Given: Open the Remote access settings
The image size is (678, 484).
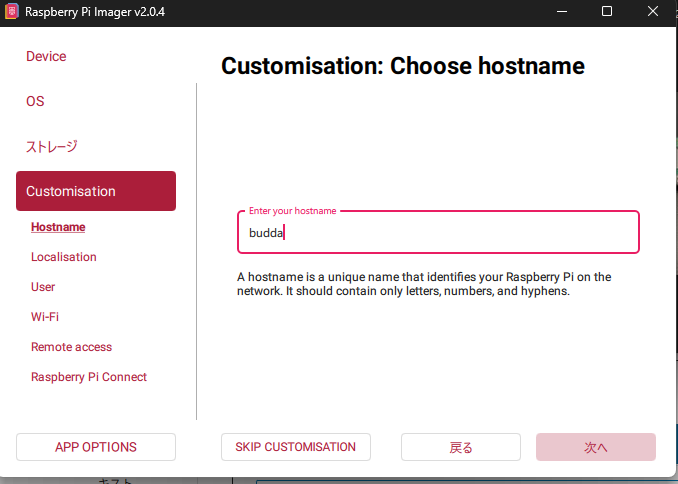Looking at the screenshot, I should click(71, 347).
